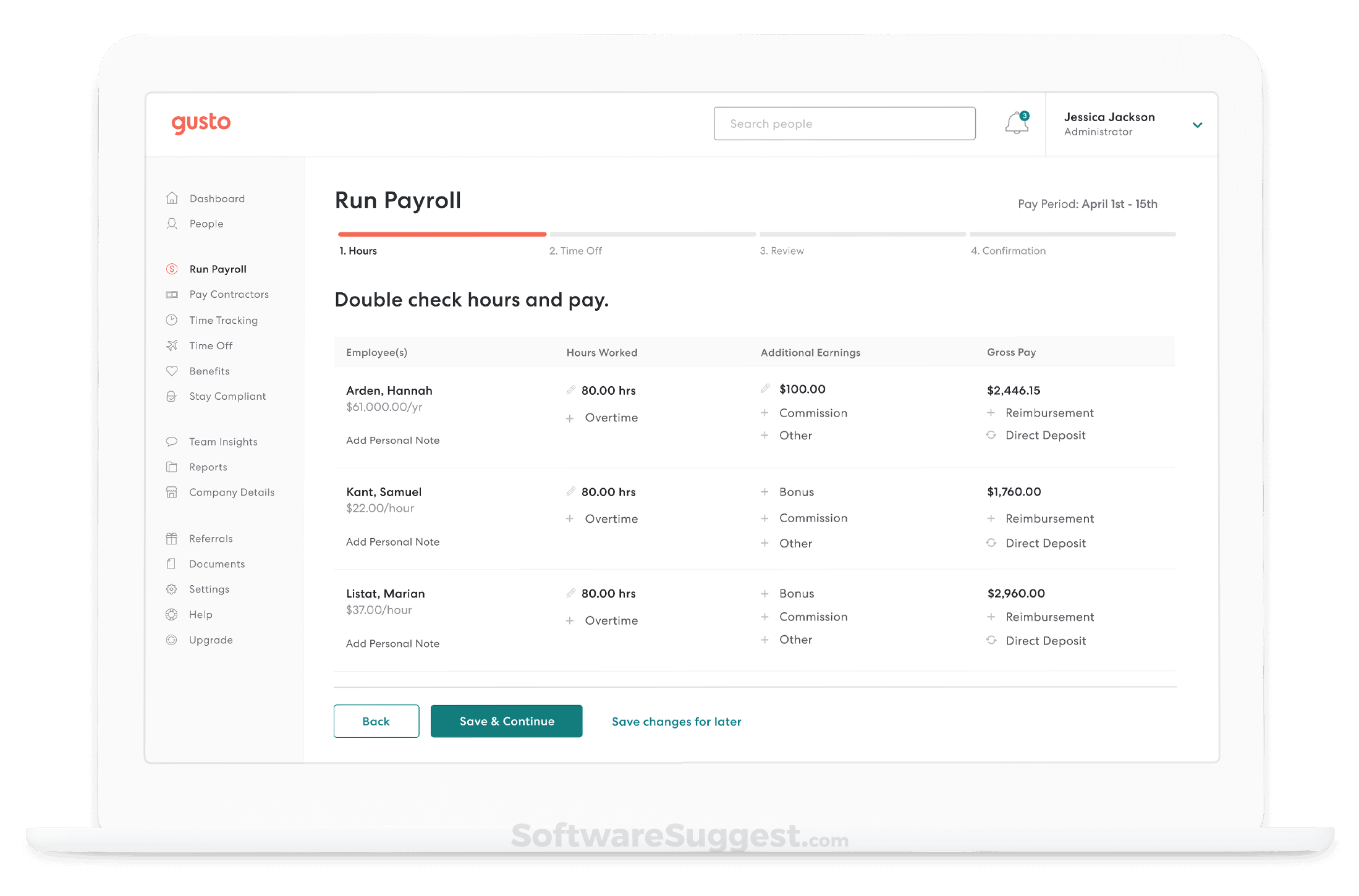Open Company Details in the sidebar

tap(232, 492)
